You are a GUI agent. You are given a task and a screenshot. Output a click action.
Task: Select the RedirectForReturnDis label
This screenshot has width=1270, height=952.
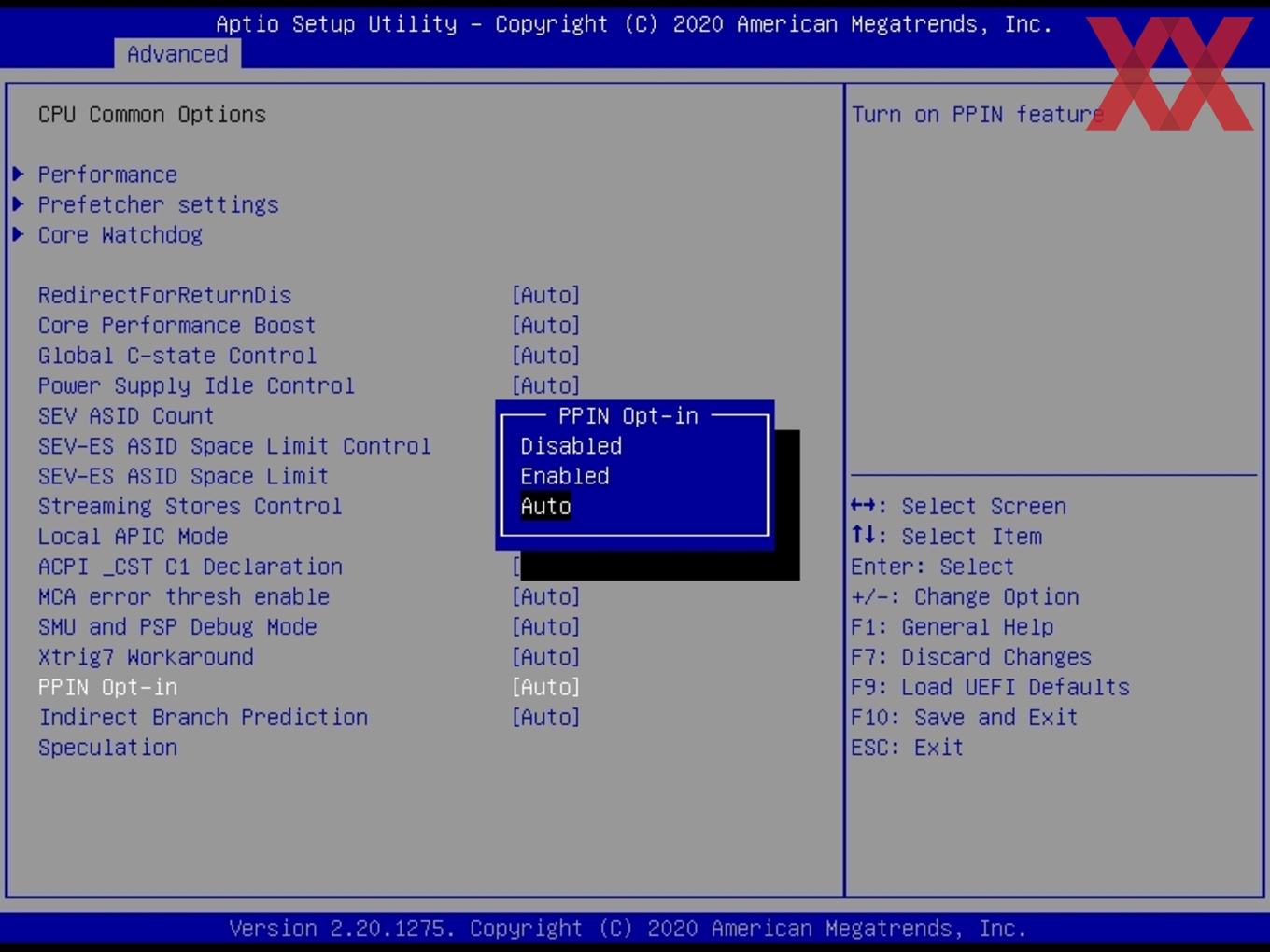[164, 295]
